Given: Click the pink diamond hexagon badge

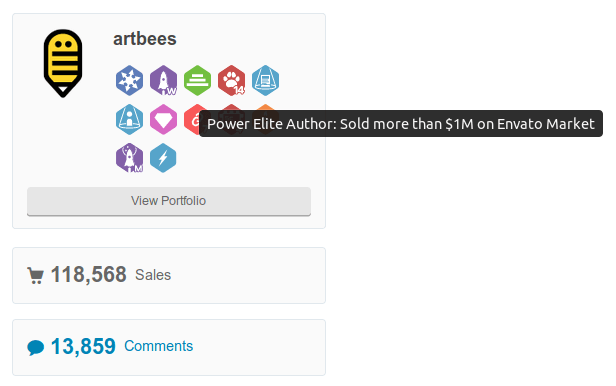Looking at the screenshot, I should pos(163,119).
